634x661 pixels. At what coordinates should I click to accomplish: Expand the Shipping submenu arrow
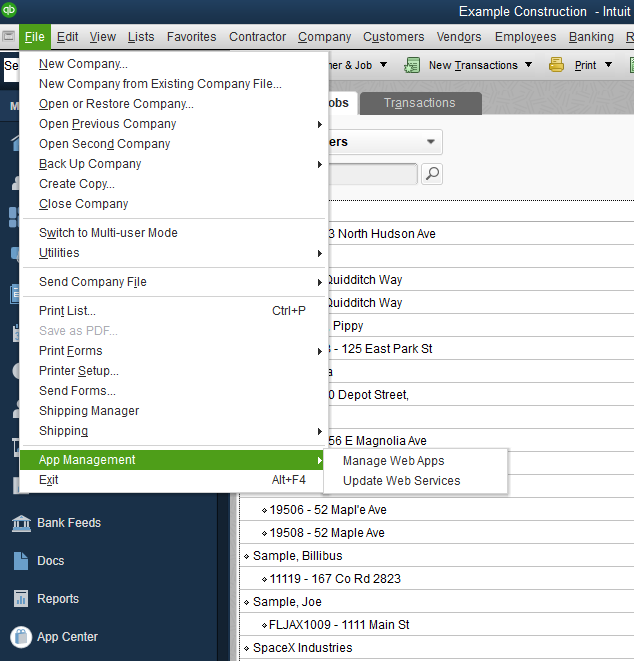point(320,431)
